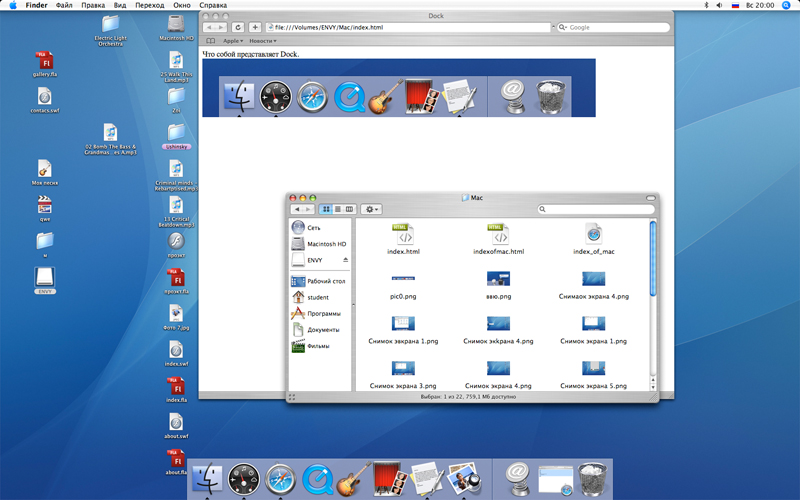The height and width of the screenshot is (500, 800).
Task: Open the Вид menu
Action: click(x=120, y=5)
